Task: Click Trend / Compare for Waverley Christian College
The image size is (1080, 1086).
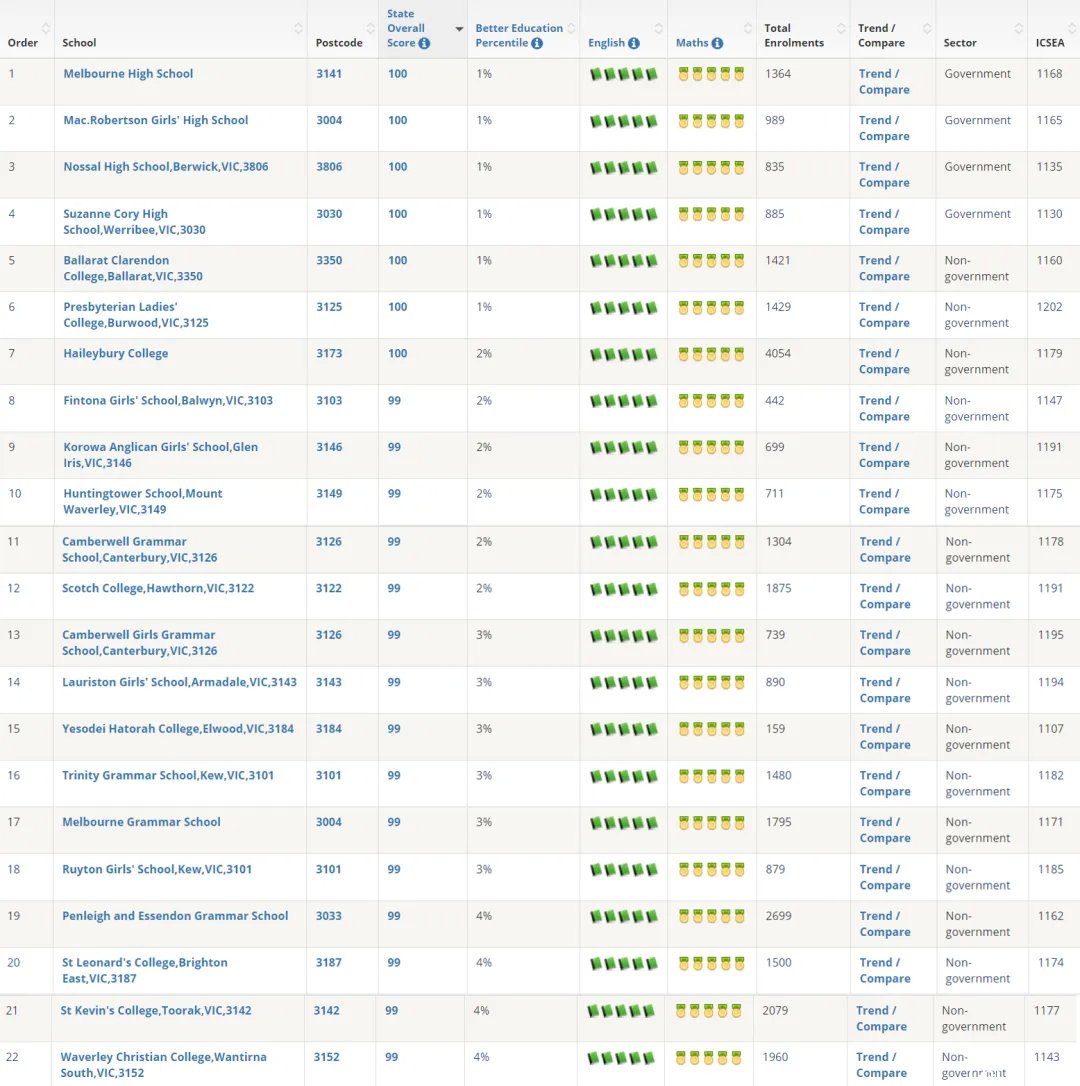Action: click(881, 1065)
